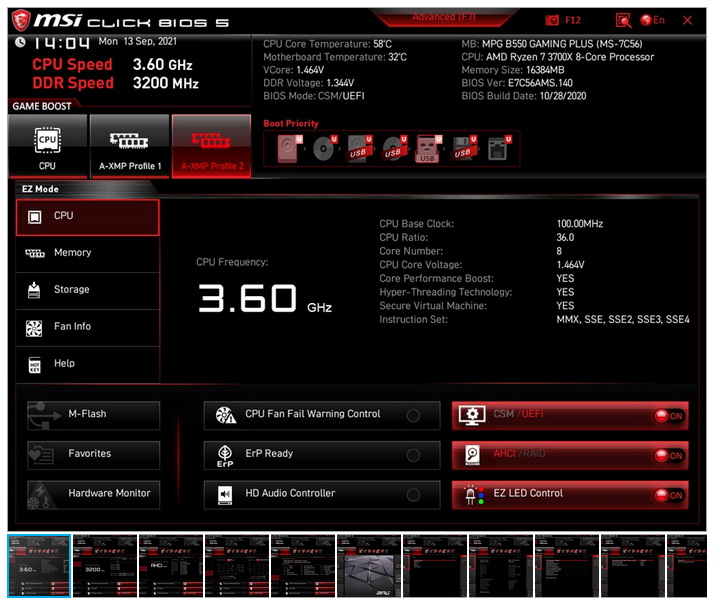
Task: Activate A-XMP Profile 1
Action: [131, 148]
